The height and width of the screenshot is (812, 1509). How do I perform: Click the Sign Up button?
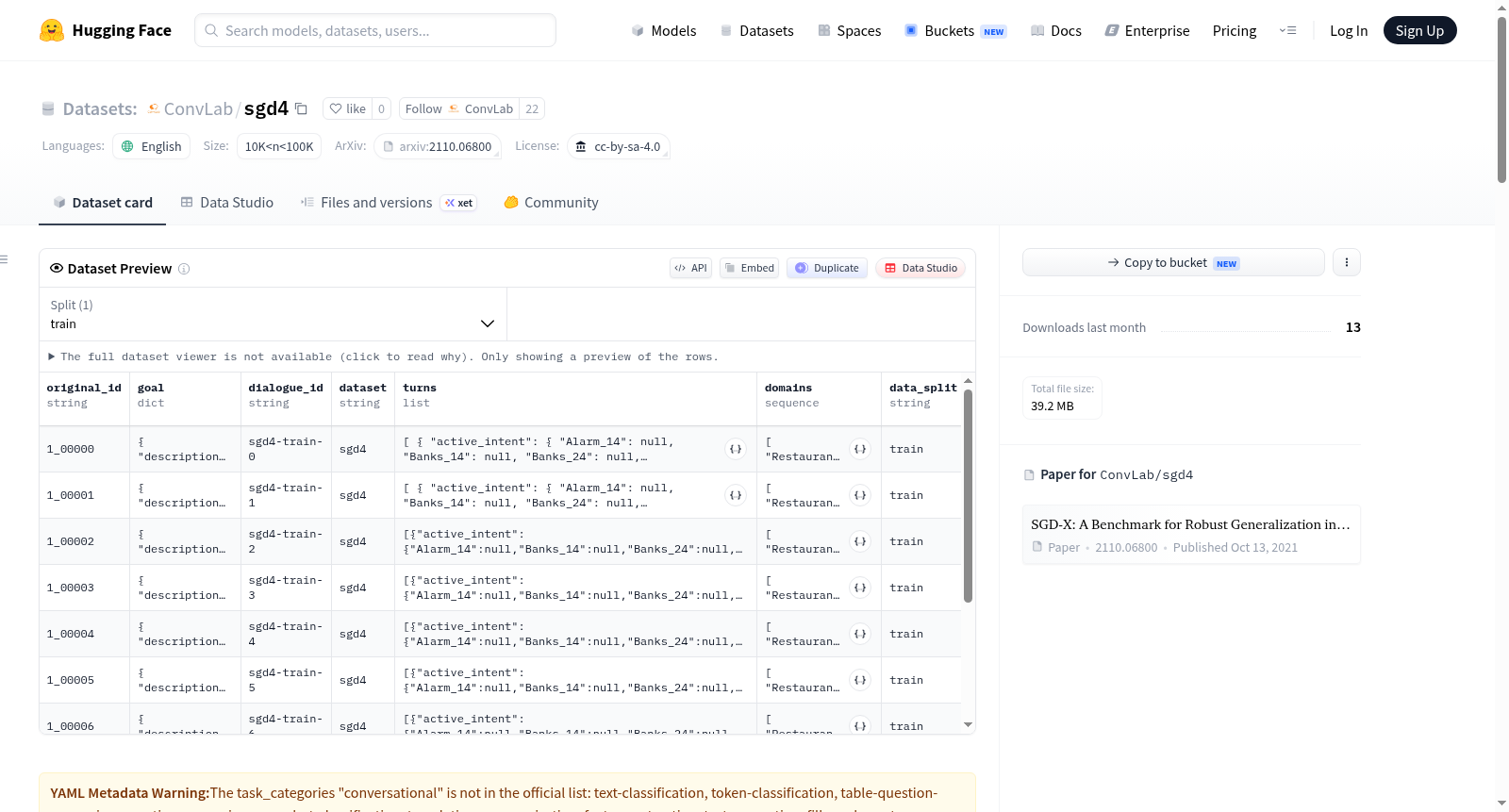pyautogui.click(x=1419, y=30)
